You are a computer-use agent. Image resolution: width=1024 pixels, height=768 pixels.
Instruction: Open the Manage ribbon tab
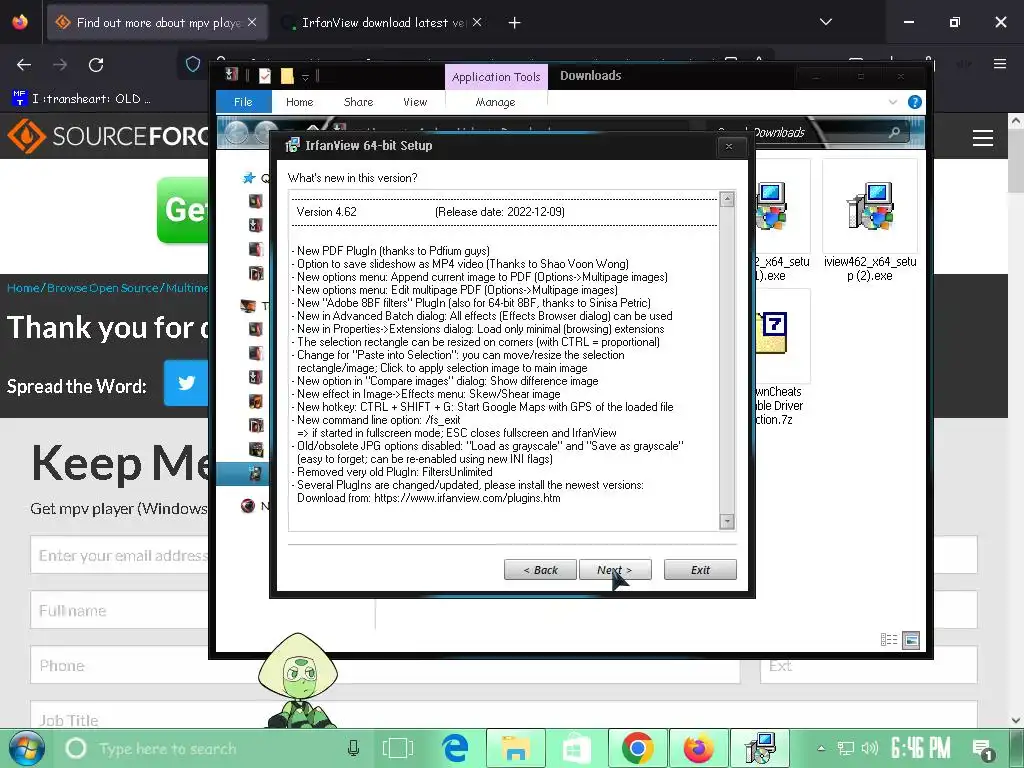(x=495, y=102)
